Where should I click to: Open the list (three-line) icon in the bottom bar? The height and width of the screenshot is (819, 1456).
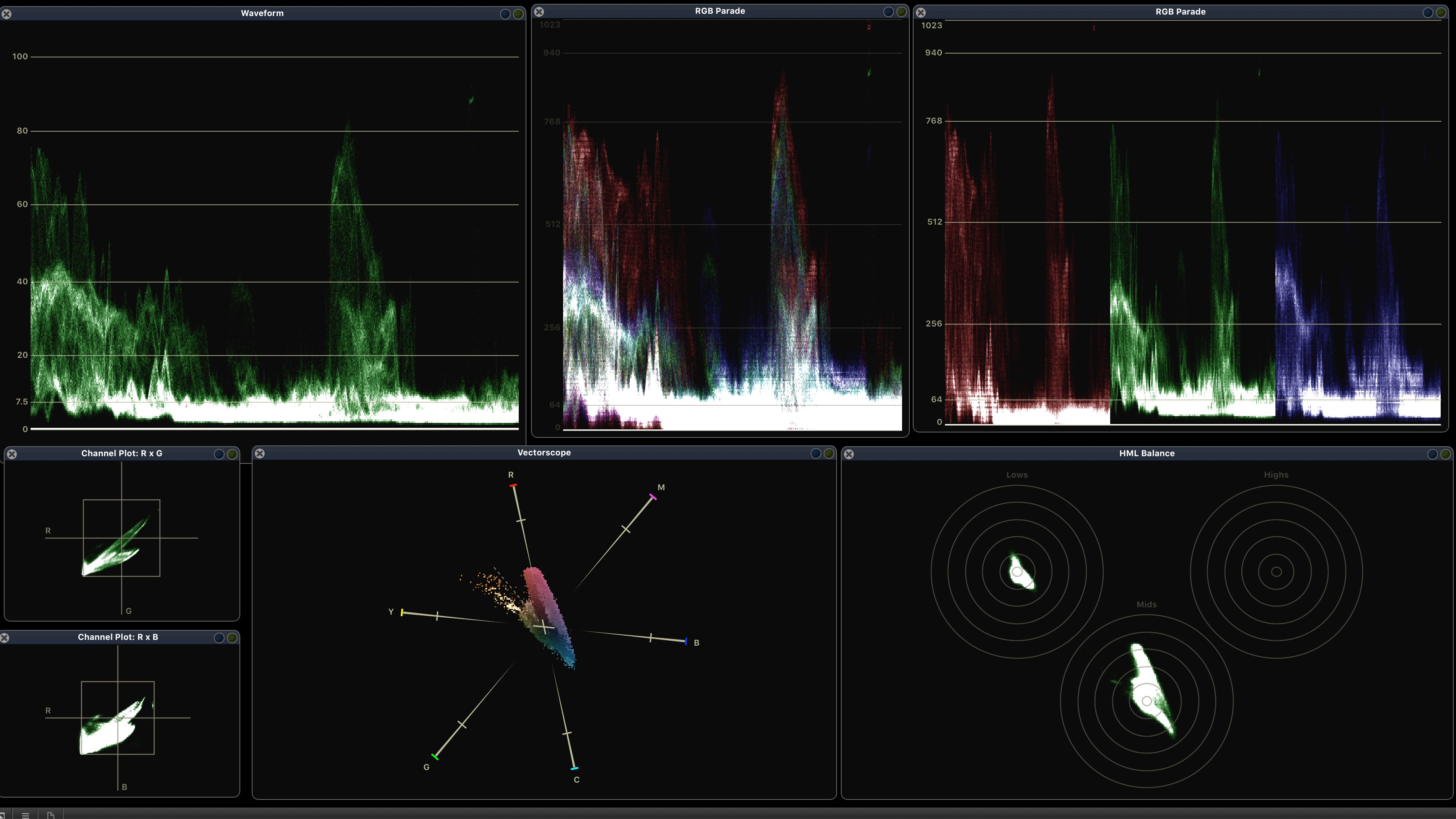click(x=25, y=815)
